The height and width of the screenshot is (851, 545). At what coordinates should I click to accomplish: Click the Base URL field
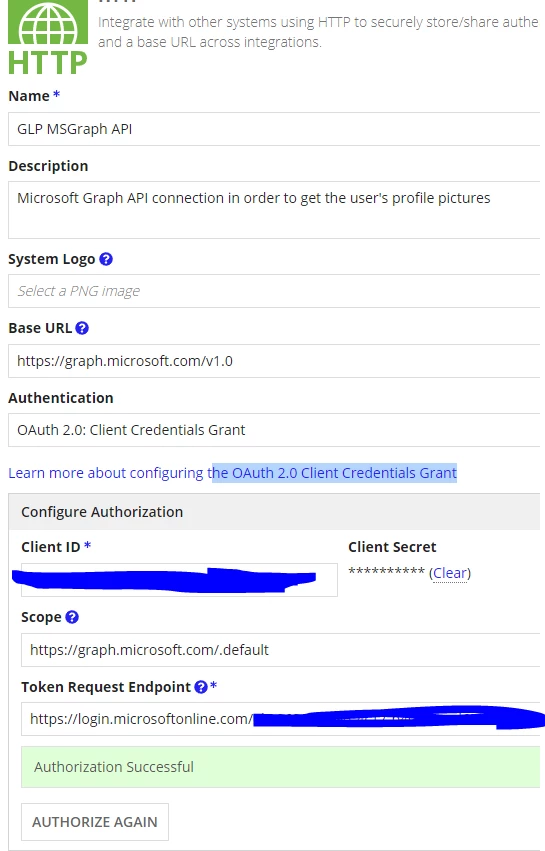[x=274, y=361]
